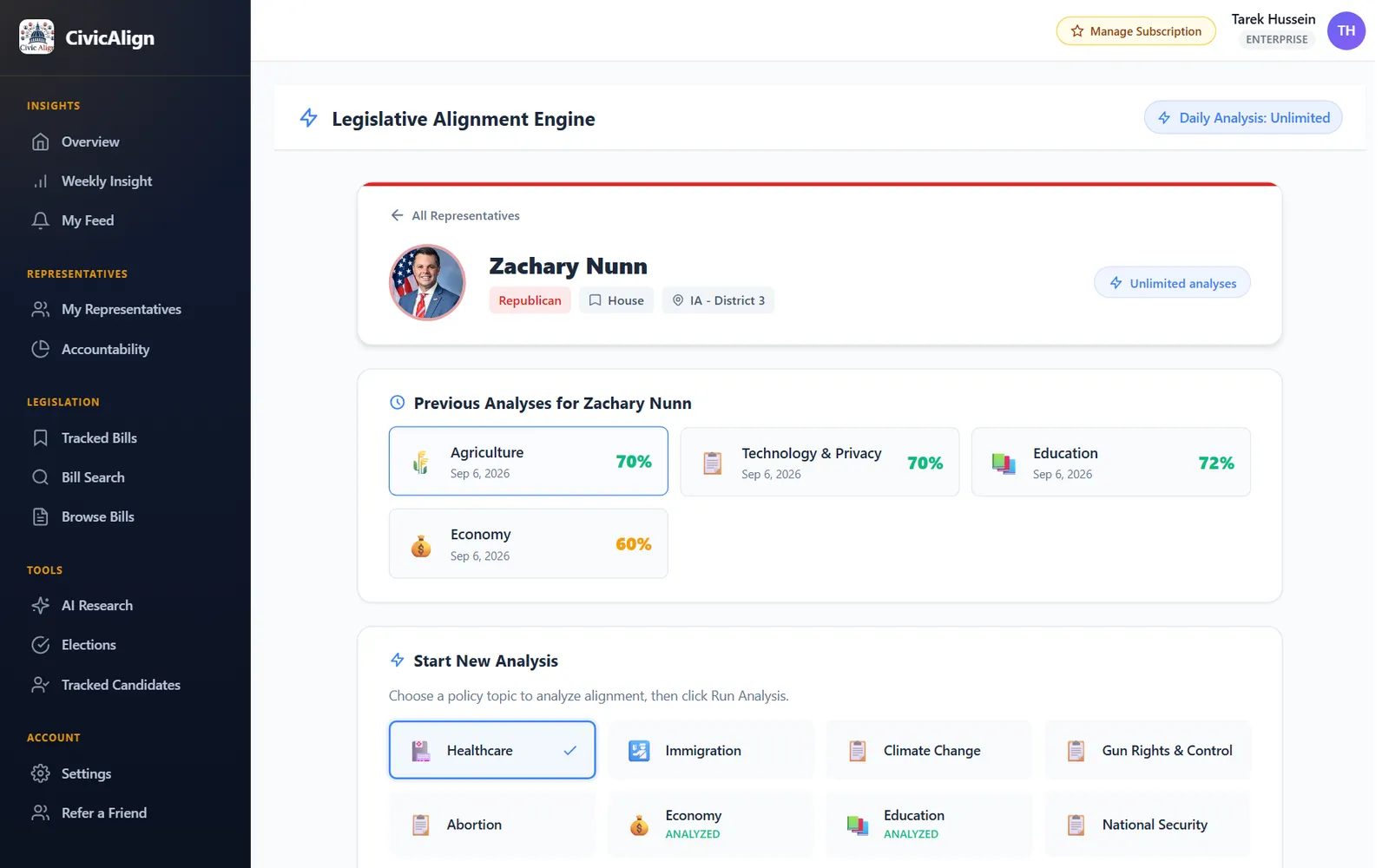The image size is (1389, 868).
Task: Select the analyzed Economy topic option
Action: [x=711, y=825]
